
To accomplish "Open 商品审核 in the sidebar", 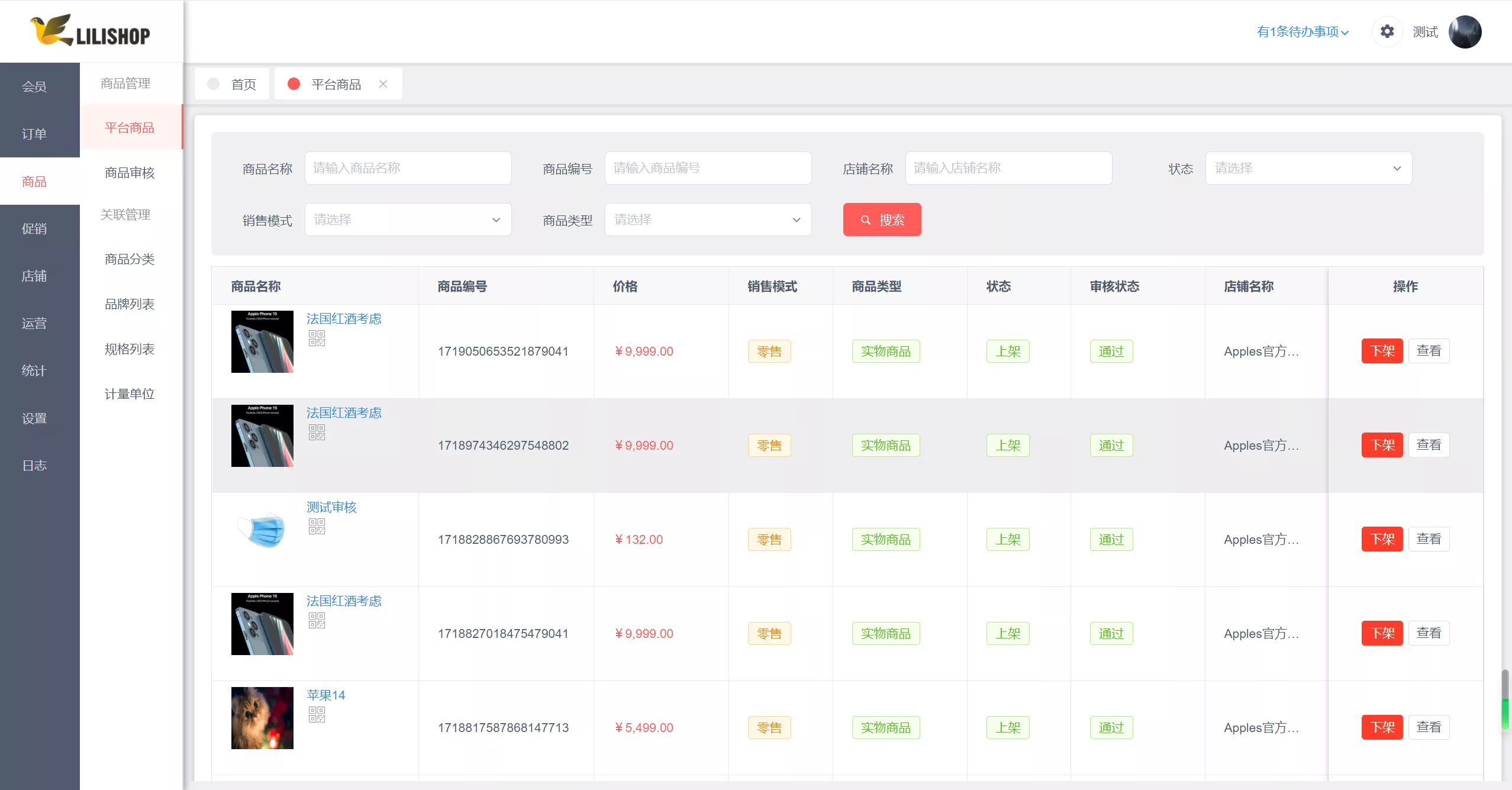I will click(129, 173).
